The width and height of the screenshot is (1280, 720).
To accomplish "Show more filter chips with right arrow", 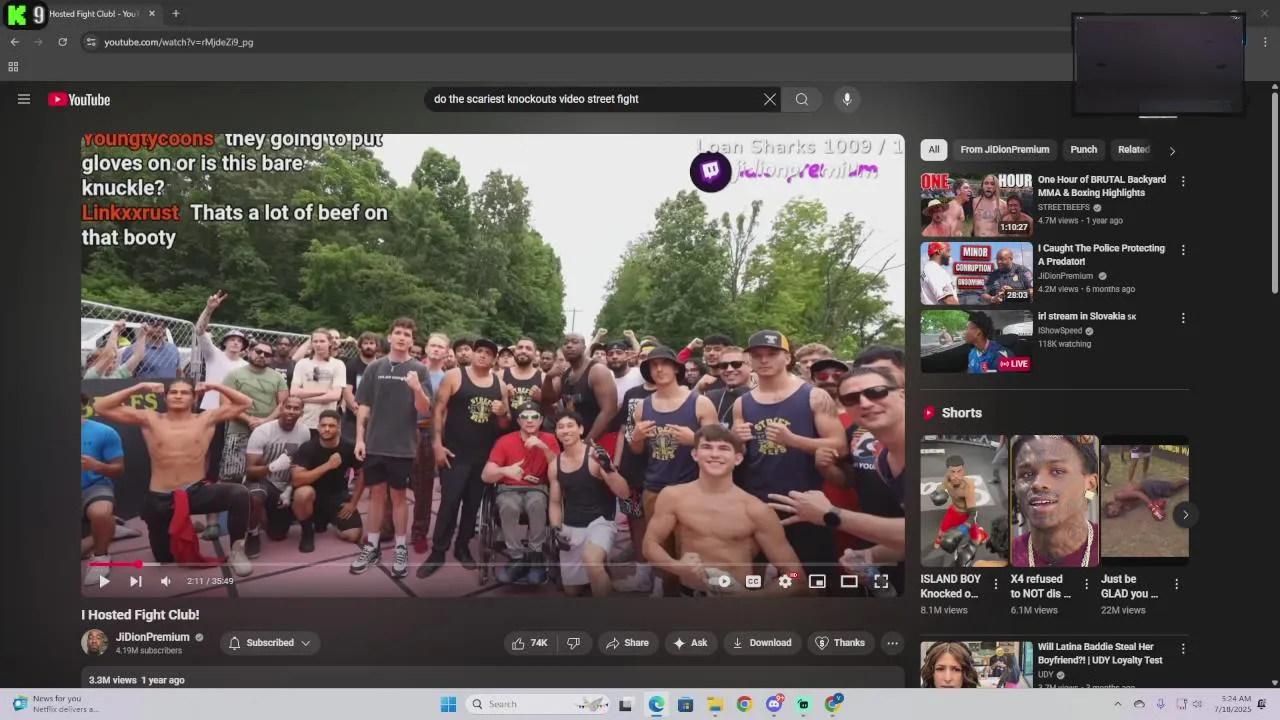I will (x=1172, y=151).
